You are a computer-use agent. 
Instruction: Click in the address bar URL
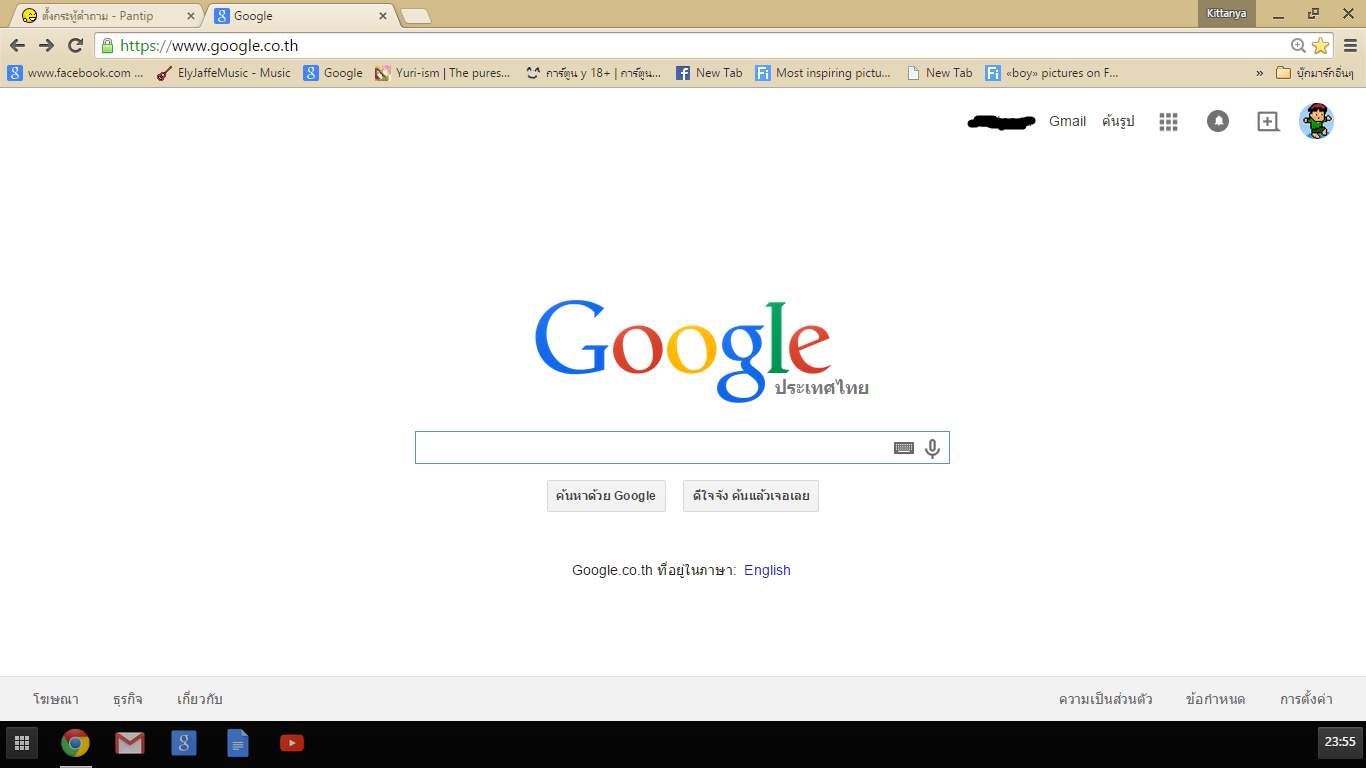coord(209,45)
